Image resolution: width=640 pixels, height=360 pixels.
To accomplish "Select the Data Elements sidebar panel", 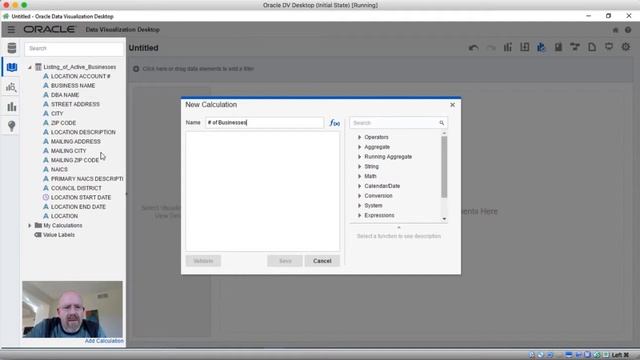I will 11,67.
